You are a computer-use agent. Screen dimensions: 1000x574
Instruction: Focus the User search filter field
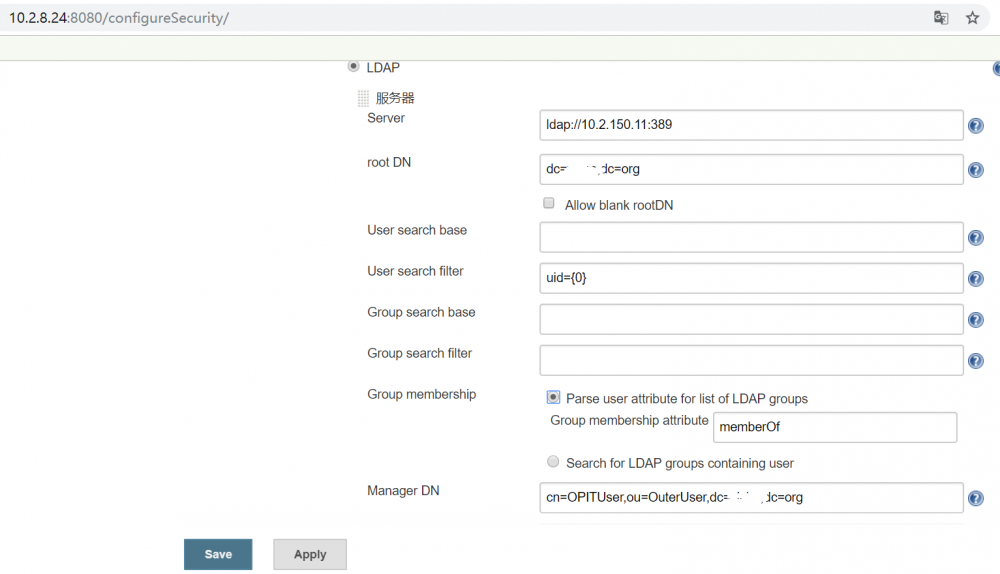click(751, 278)
